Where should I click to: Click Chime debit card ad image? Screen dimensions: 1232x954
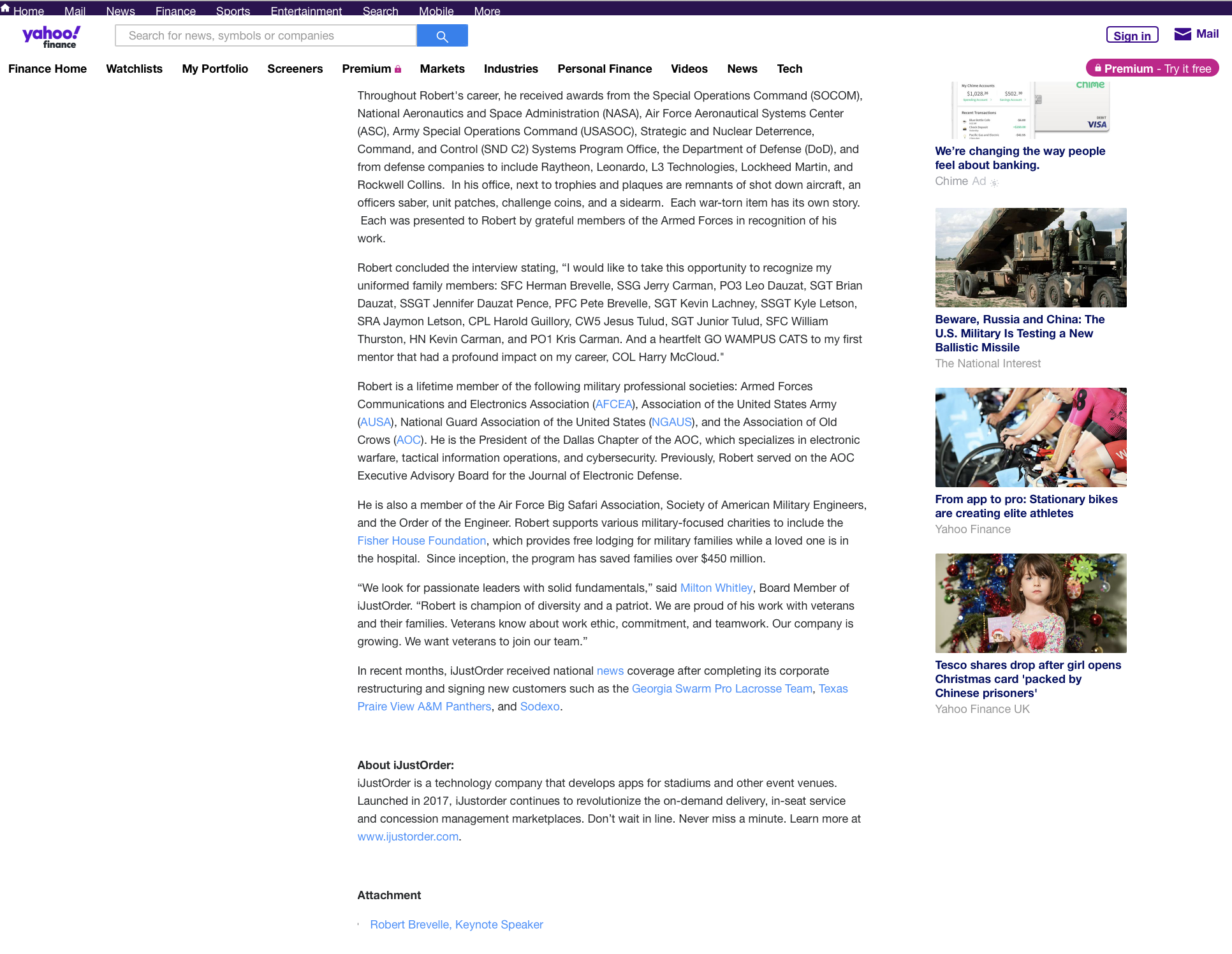[x=1030, y=110]
